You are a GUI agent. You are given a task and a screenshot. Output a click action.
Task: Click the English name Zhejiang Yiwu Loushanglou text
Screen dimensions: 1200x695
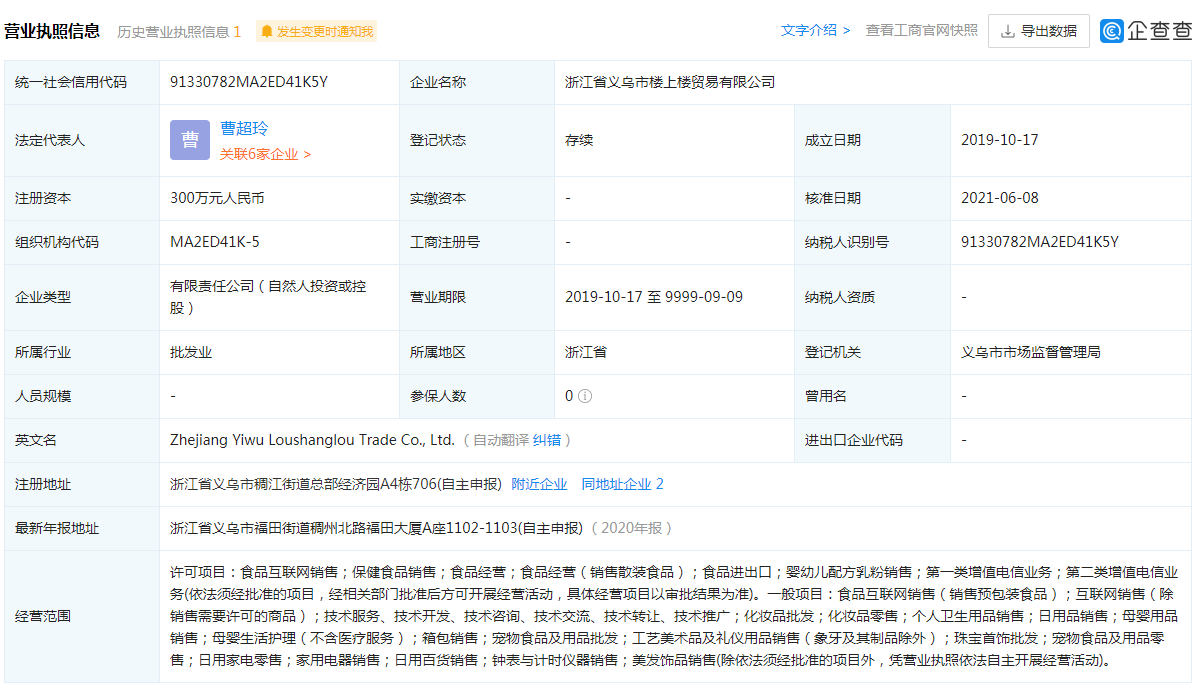pyautogui.click(x=312, y=440)
